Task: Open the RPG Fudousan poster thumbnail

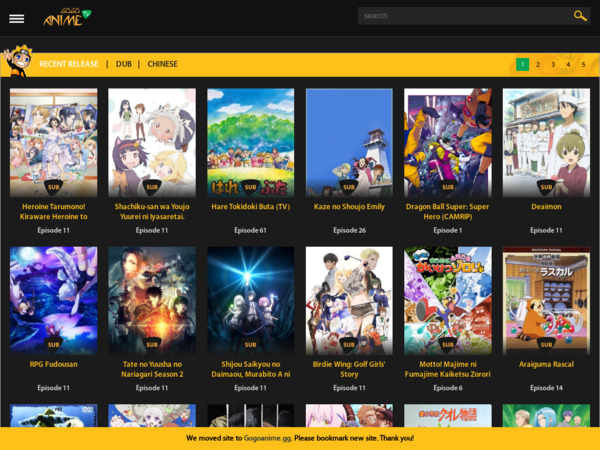Action: (x=54, y=300)
